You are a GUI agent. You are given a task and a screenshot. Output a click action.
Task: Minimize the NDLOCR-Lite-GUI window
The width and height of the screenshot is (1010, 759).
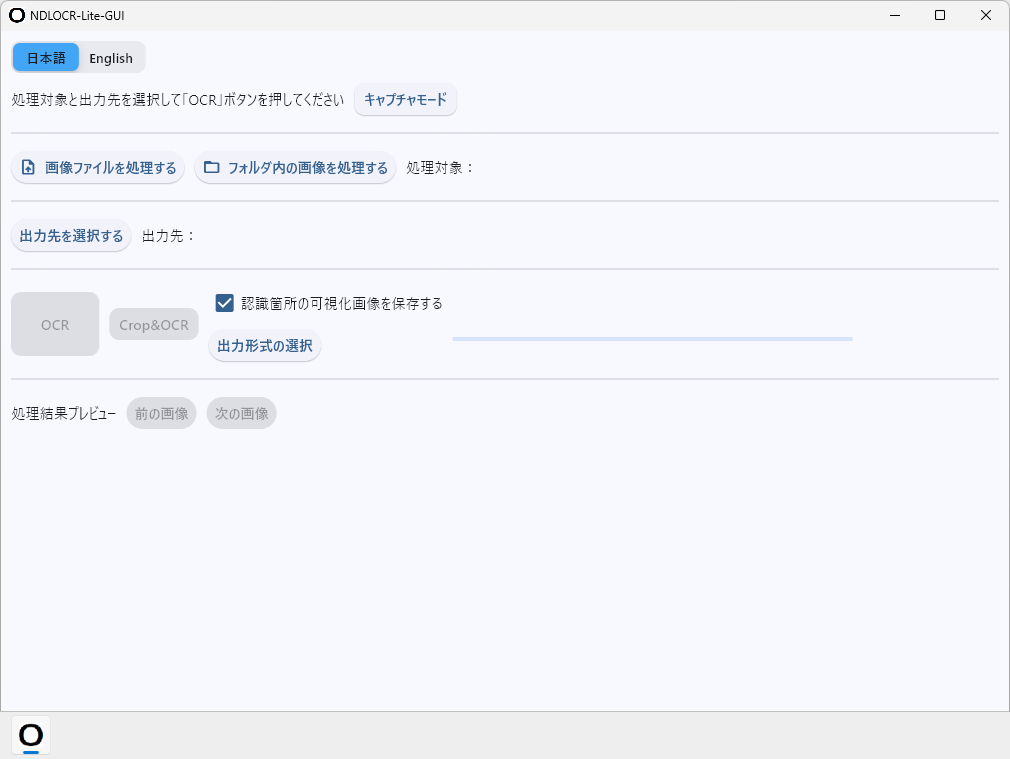click(x=893, y=16)
